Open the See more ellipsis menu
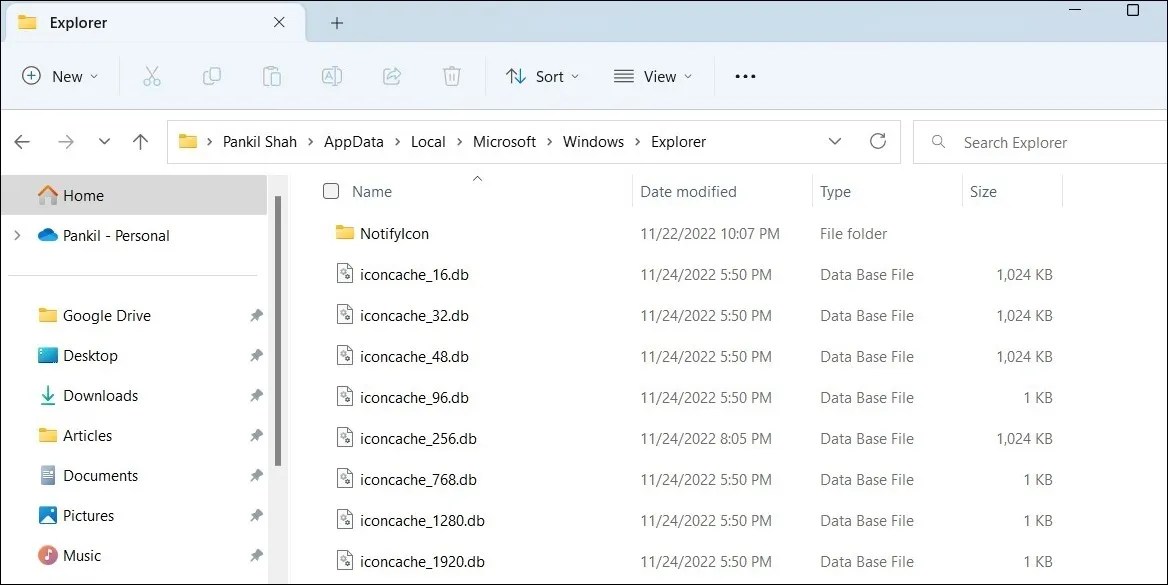1168x585 pixels. pos(745,76)
